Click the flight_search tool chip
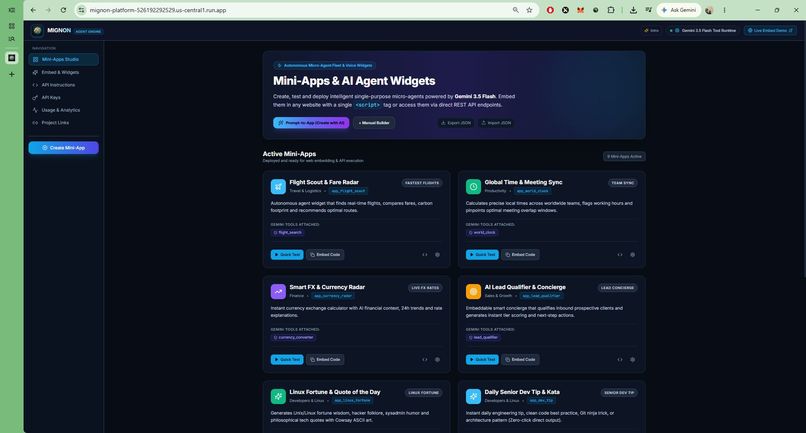The image size is (806, 433). pos(288,232)
